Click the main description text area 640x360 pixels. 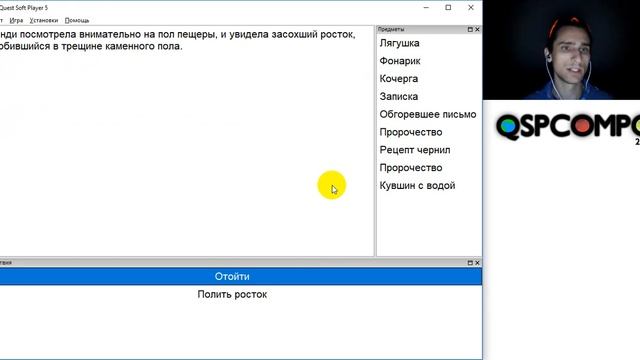coord(187,141)
